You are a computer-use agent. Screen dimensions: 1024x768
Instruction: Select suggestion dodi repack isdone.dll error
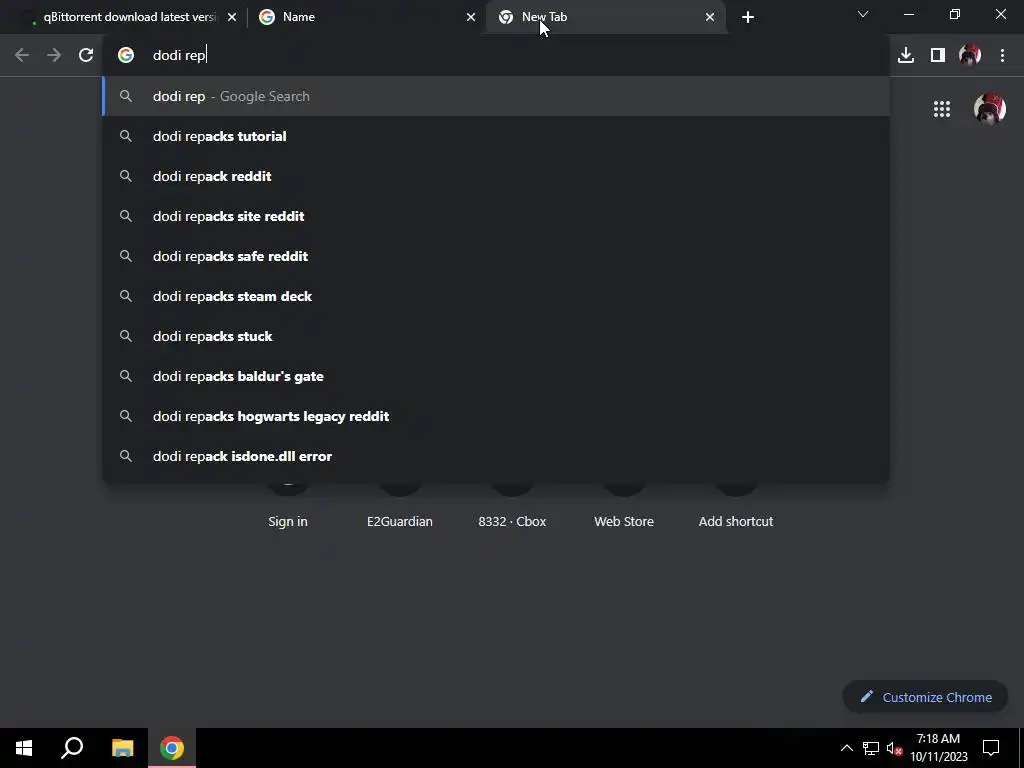coord(496,456)
